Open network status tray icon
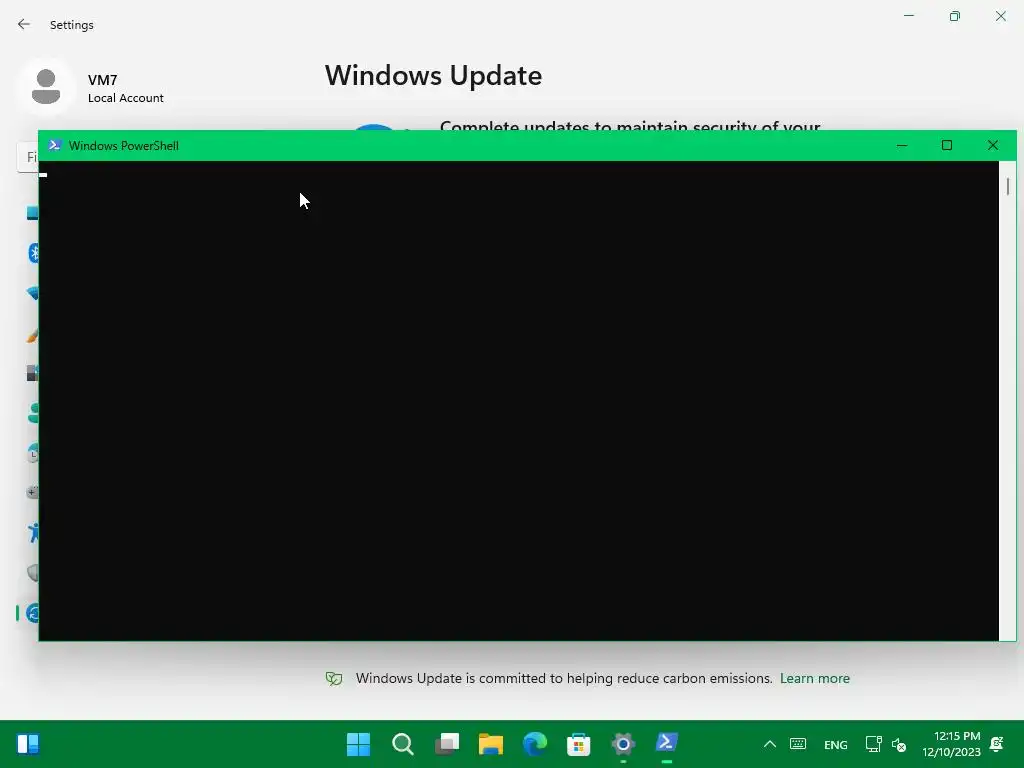The height and width of the screenshot is (768, 1024). (x=873, y=744)
